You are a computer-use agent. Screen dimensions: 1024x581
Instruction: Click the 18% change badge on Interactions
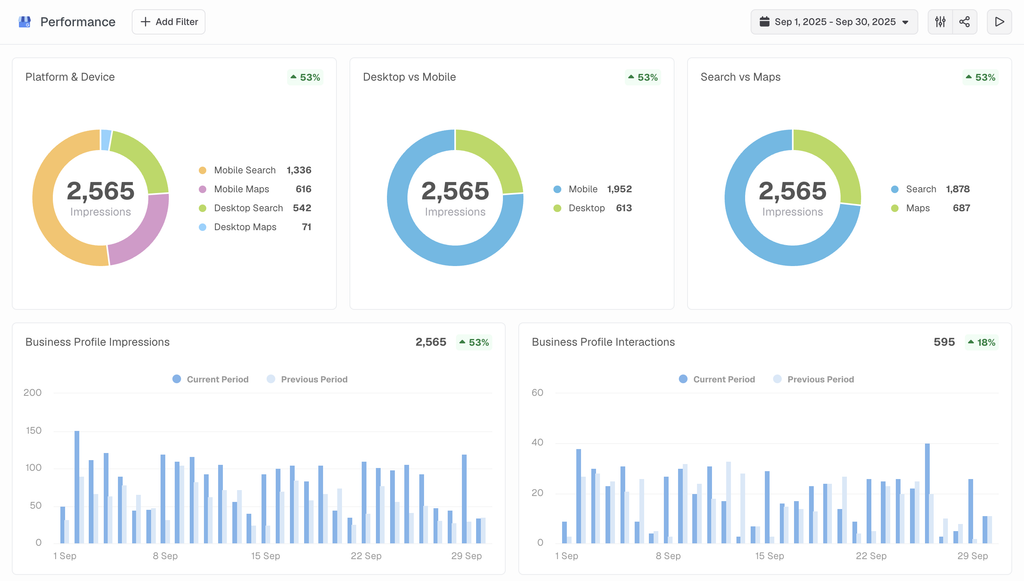coord(982,342)
